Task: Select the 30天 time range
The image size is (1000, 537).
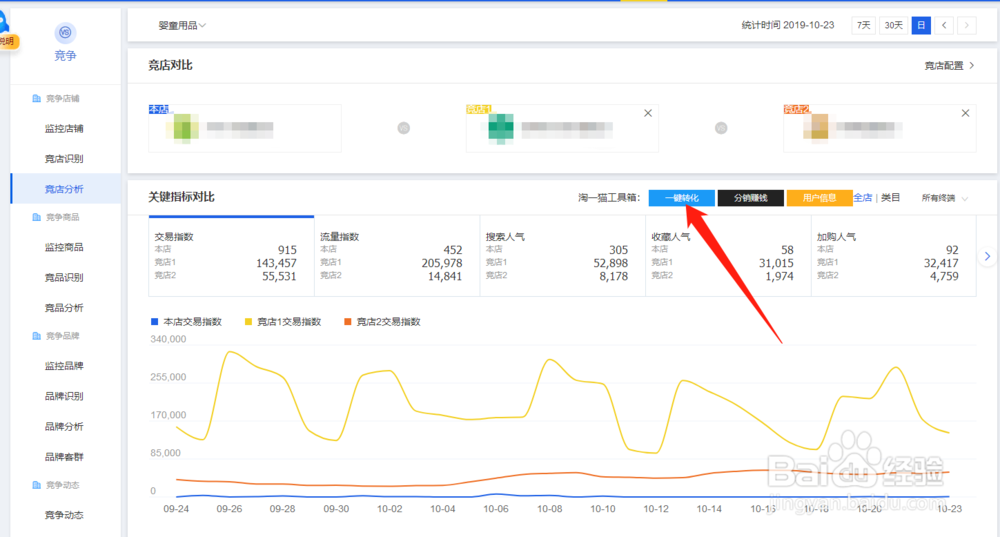Action: coord(893,26)
